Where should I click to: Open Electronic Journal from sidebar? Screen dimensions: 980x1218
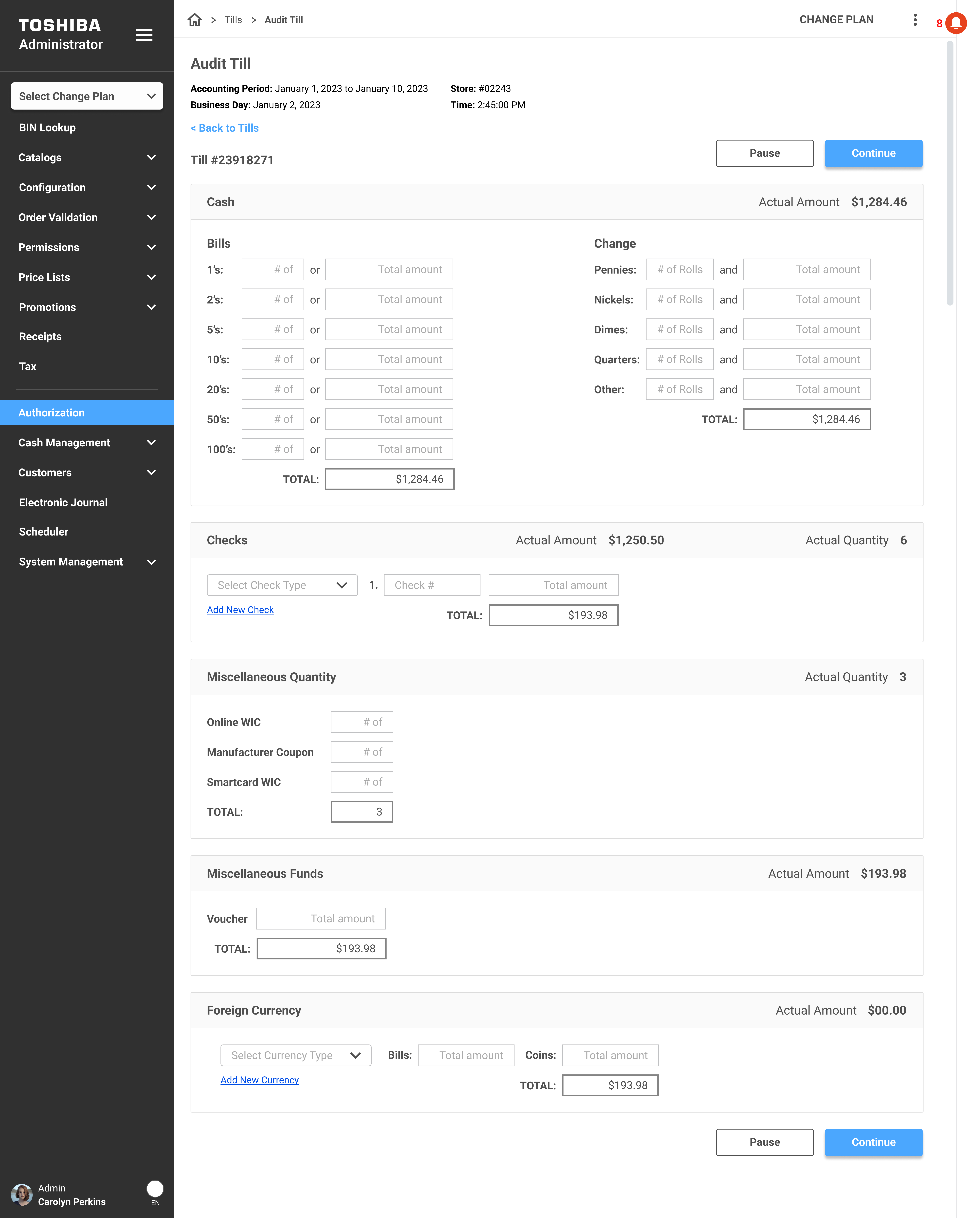pos(63,502)
